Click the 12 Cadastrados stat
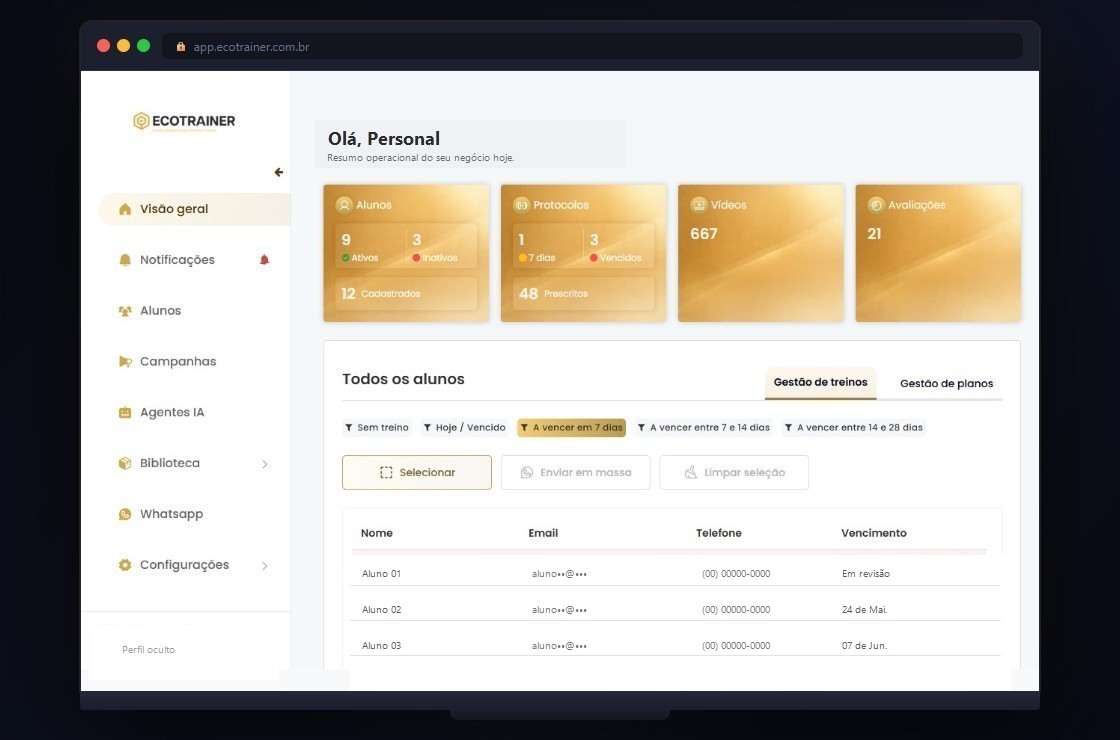Screen dimensions: 1120x740 [406, 294]
